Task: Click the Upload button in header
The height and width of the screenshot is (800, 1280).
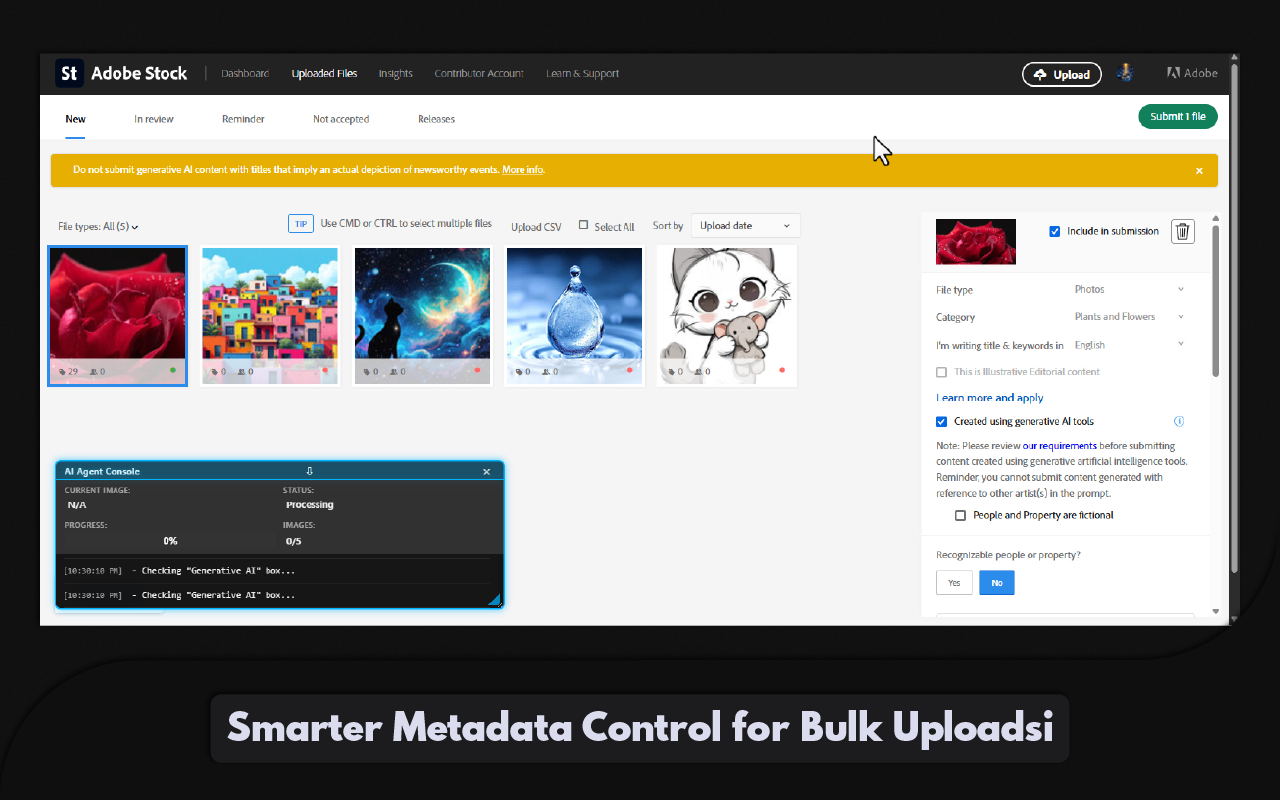Action: pyautogui.click(x=1062, y=74)
